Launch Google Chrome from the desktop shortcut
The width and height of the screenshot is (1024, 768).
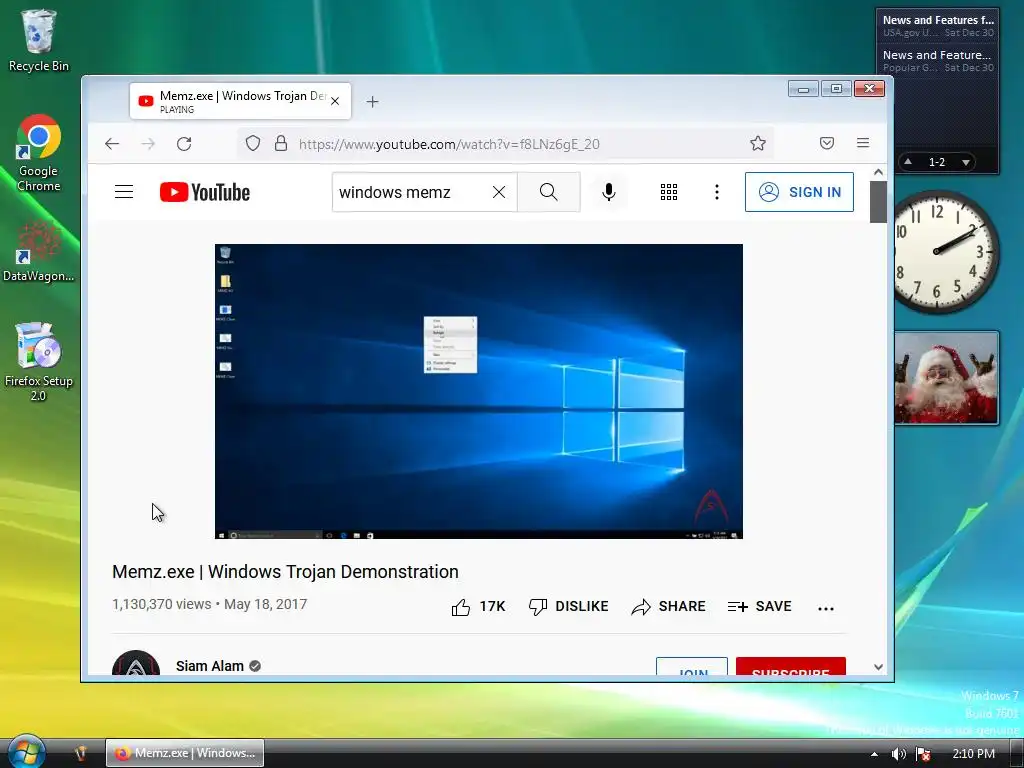click(39, 153)
